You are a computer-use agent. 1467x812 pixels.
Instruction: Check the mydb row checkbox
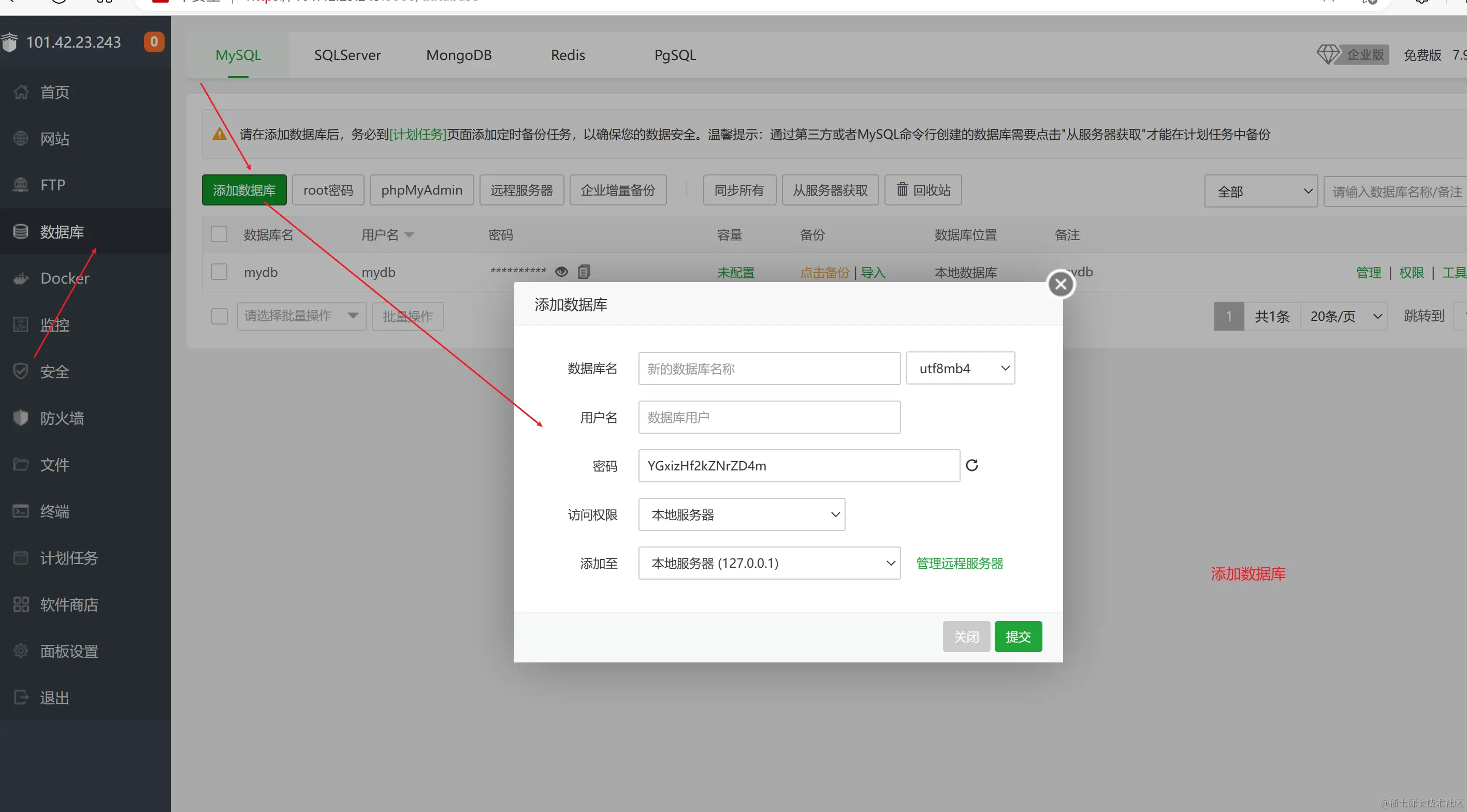[219, 271]
